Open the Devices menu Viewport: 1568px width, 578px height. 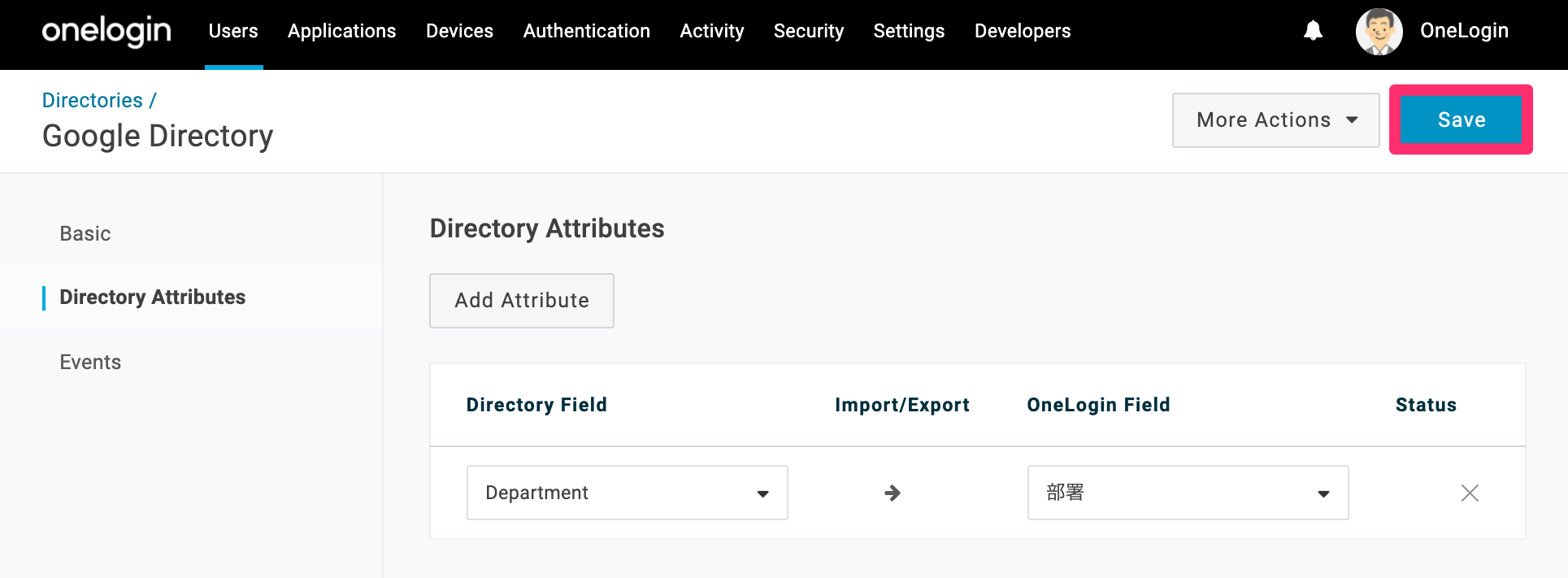point(459,31)
